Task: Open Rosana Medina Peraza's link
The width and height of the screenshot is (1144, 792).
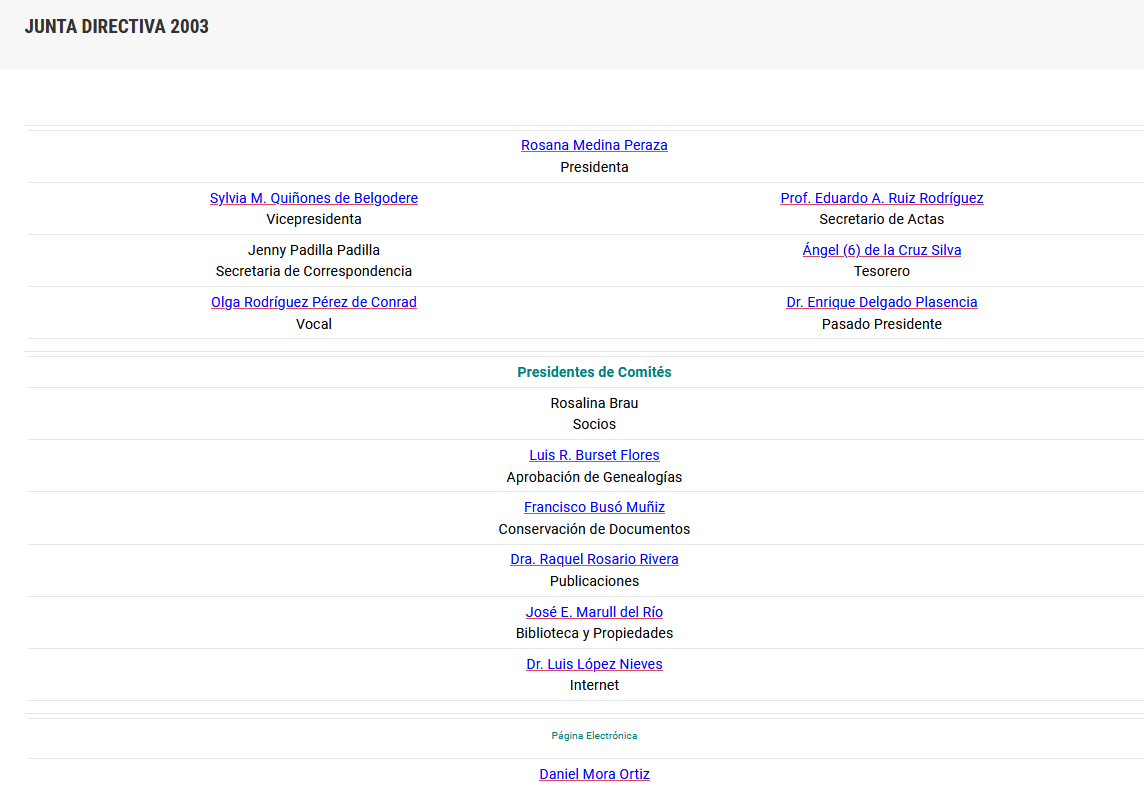Action: click(594, 145)
